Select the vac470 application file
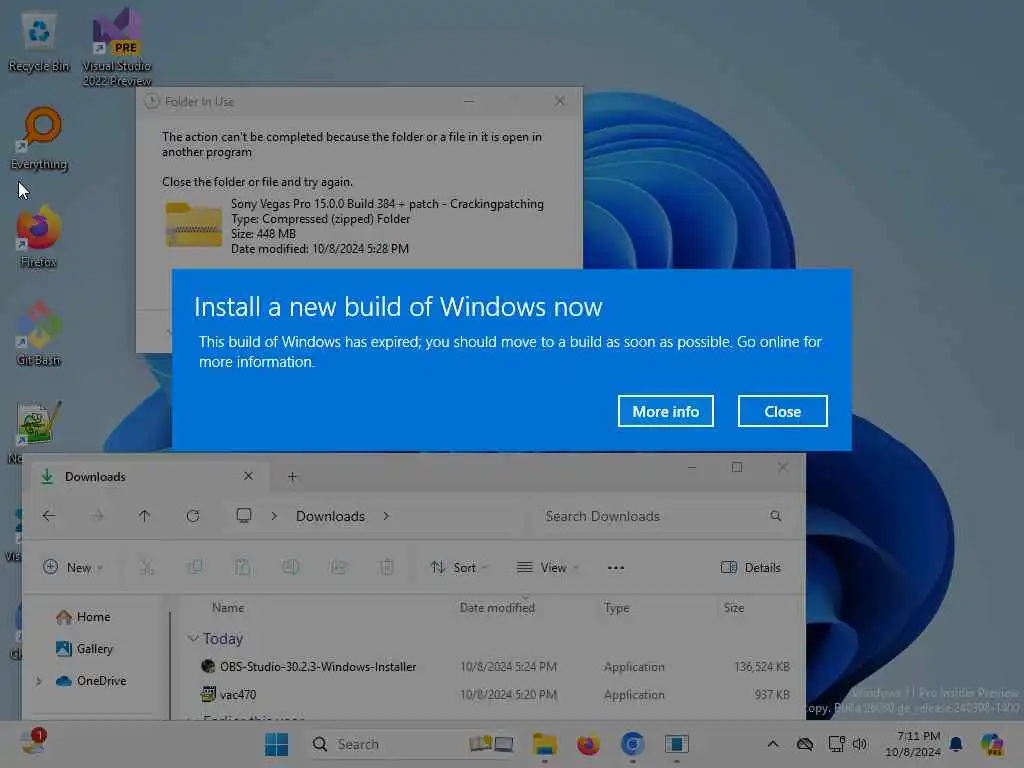 coord(229,695)
